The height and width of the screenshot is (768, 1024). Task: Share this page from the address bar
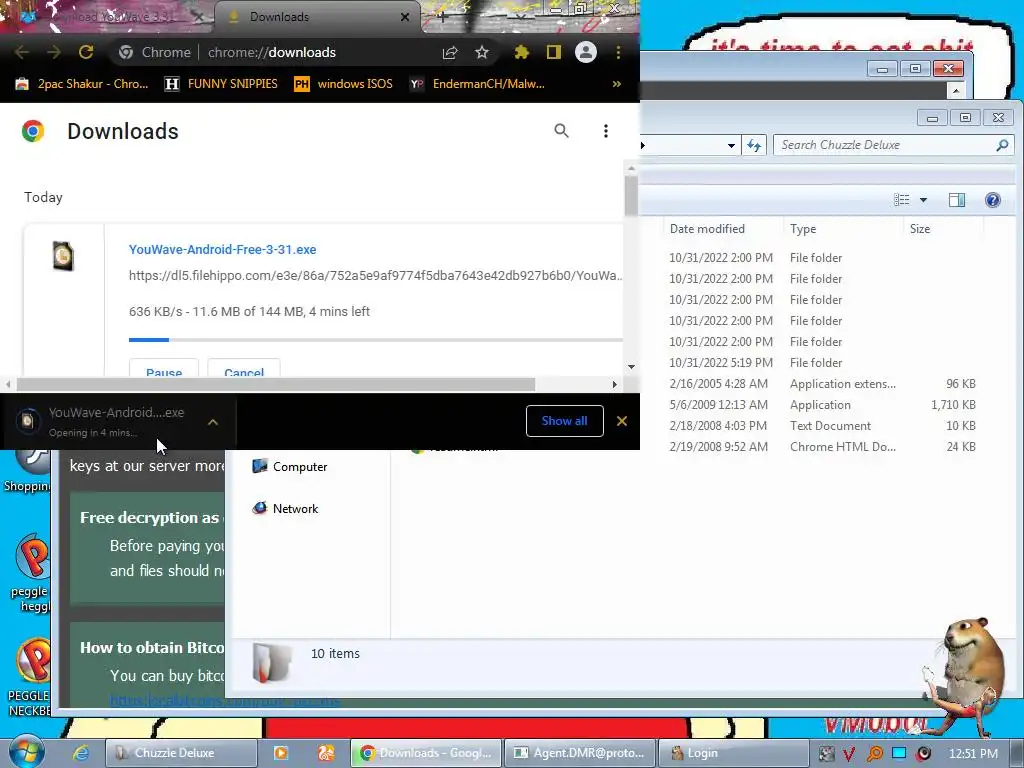(x=450, y=52)
